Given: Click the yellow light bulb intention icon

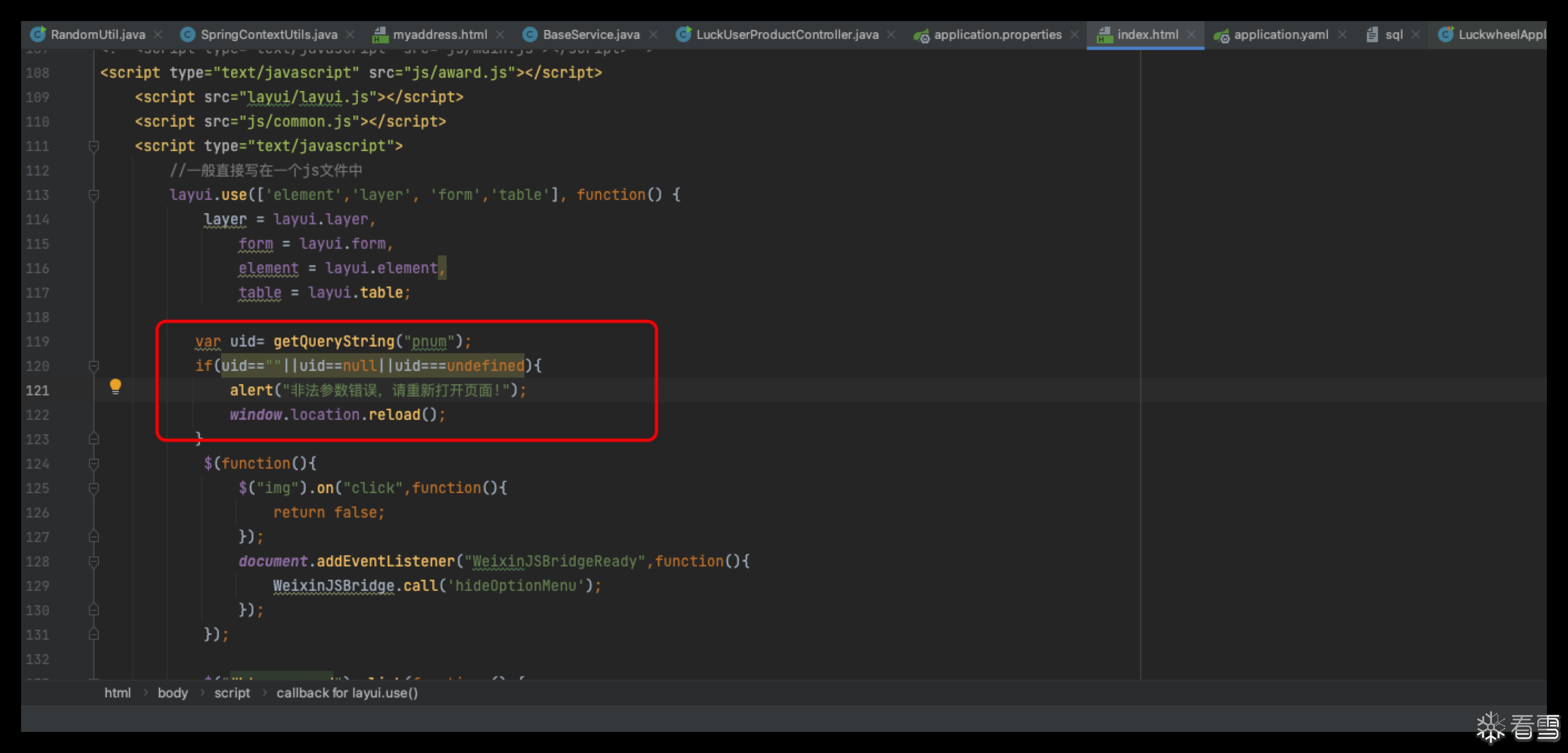Looking at the screenshot, I should 115,387.
